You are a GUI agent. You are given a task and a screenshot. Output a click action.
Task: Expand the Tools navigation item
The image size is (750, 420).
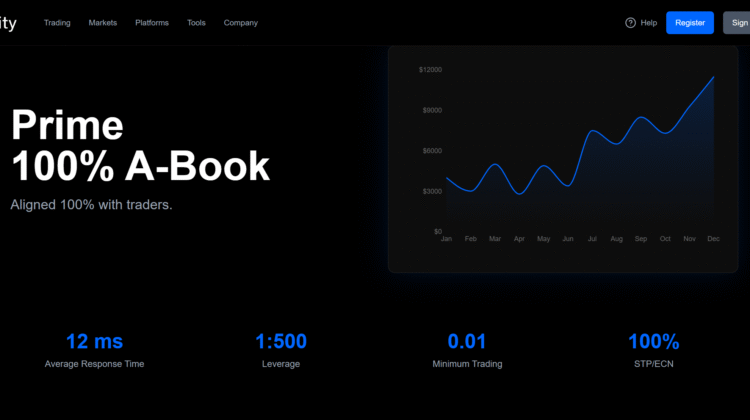(x=196, y=23)
